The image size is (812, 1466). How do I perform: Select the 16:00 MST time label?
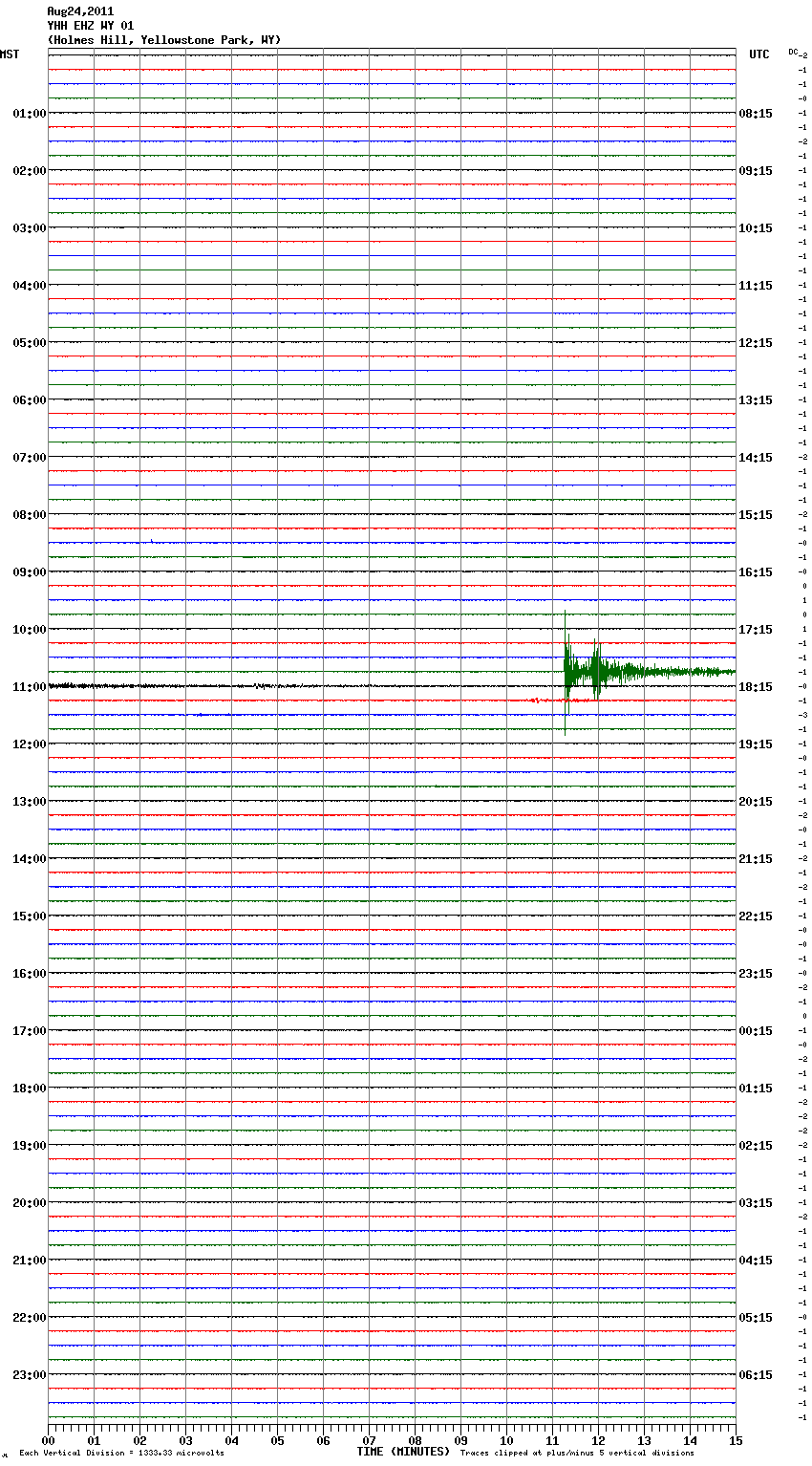pos(30,974)
